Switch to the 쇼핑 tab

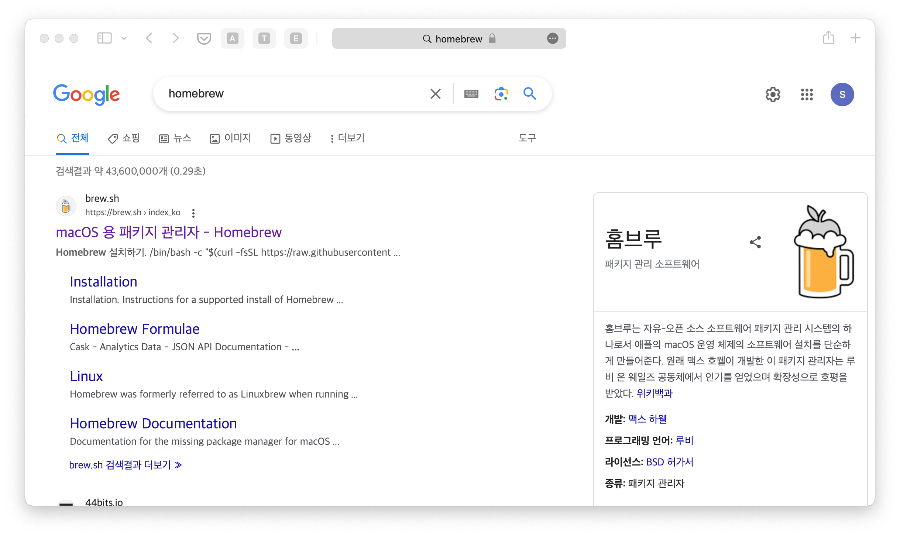tap(124, 138)
